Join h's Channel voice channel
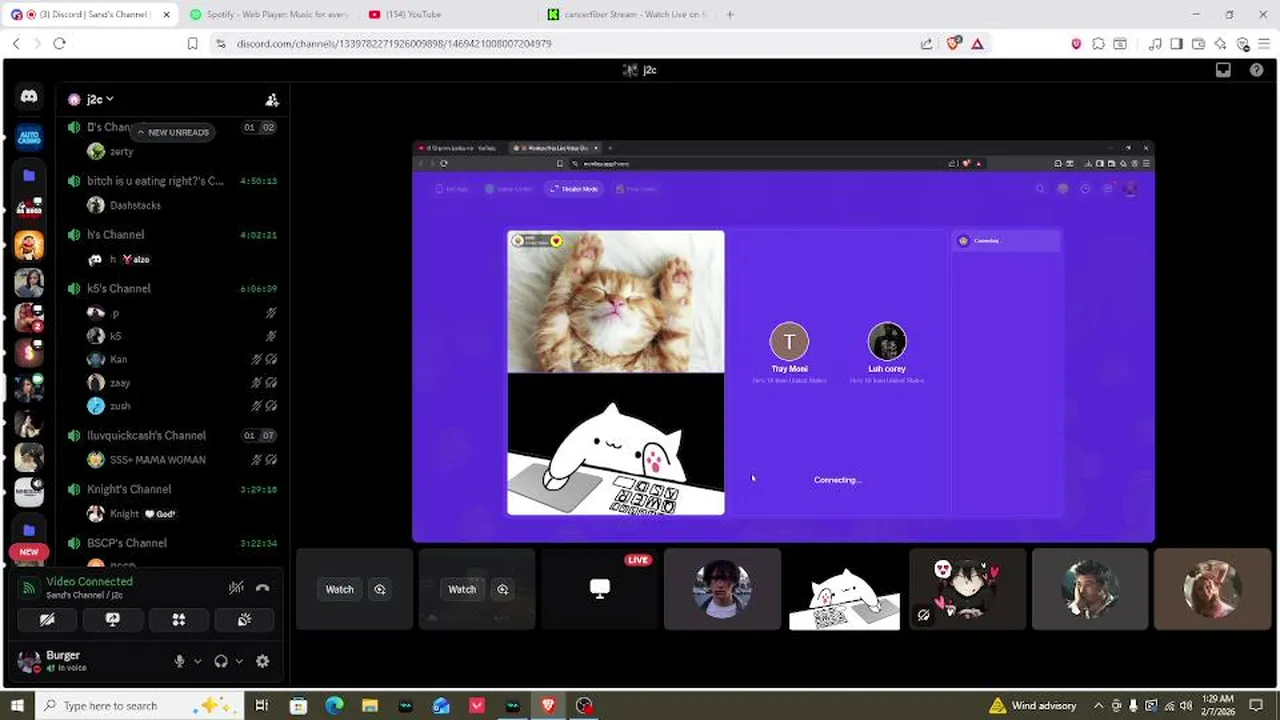The width and height of the screenshot is (1280, 720). 172,235
